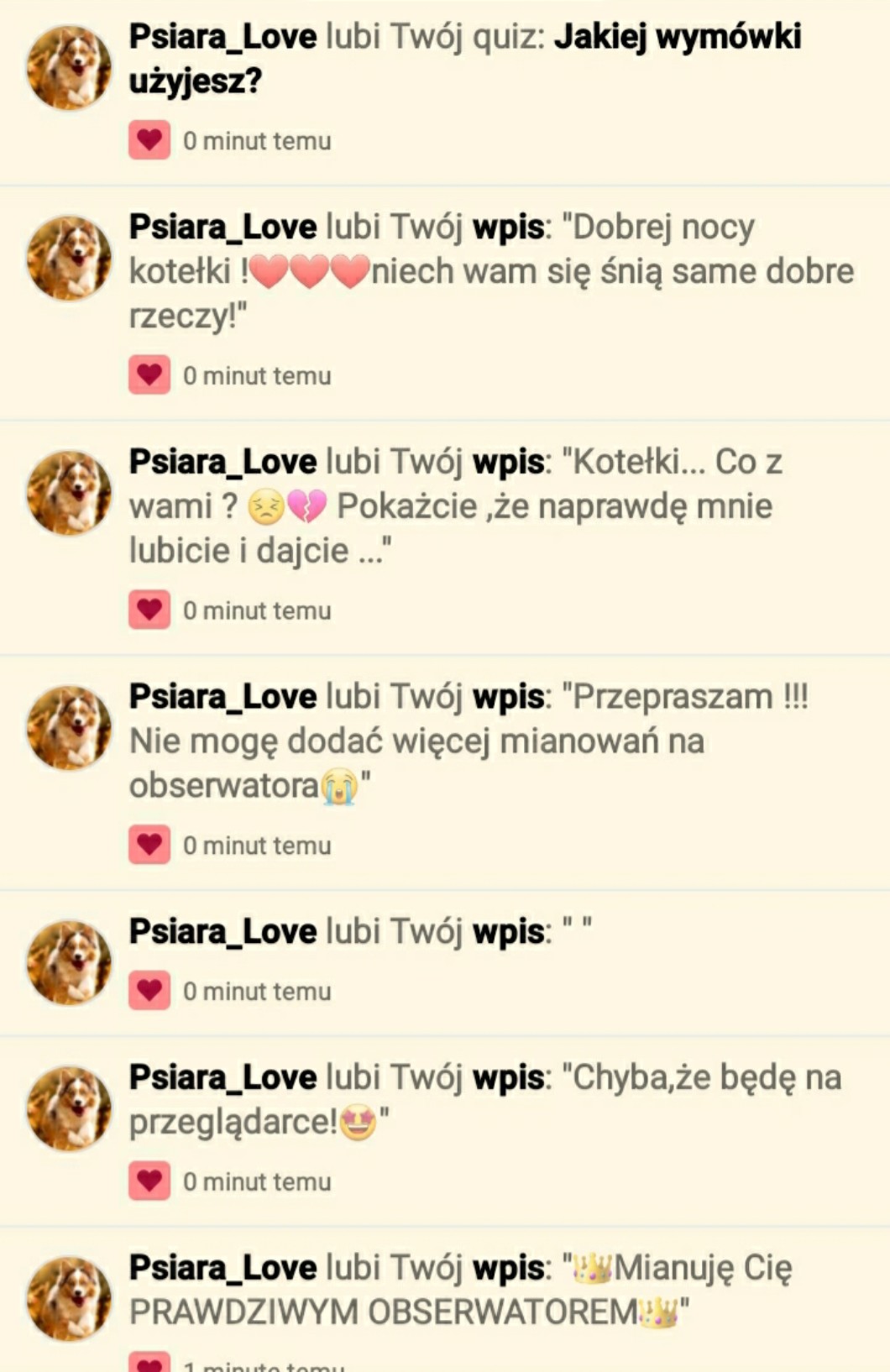
Task: Open post text 'PRAWDZIWYM OBSERWATOREM'
Action: pyautogui.click(x=384, y=1312)
